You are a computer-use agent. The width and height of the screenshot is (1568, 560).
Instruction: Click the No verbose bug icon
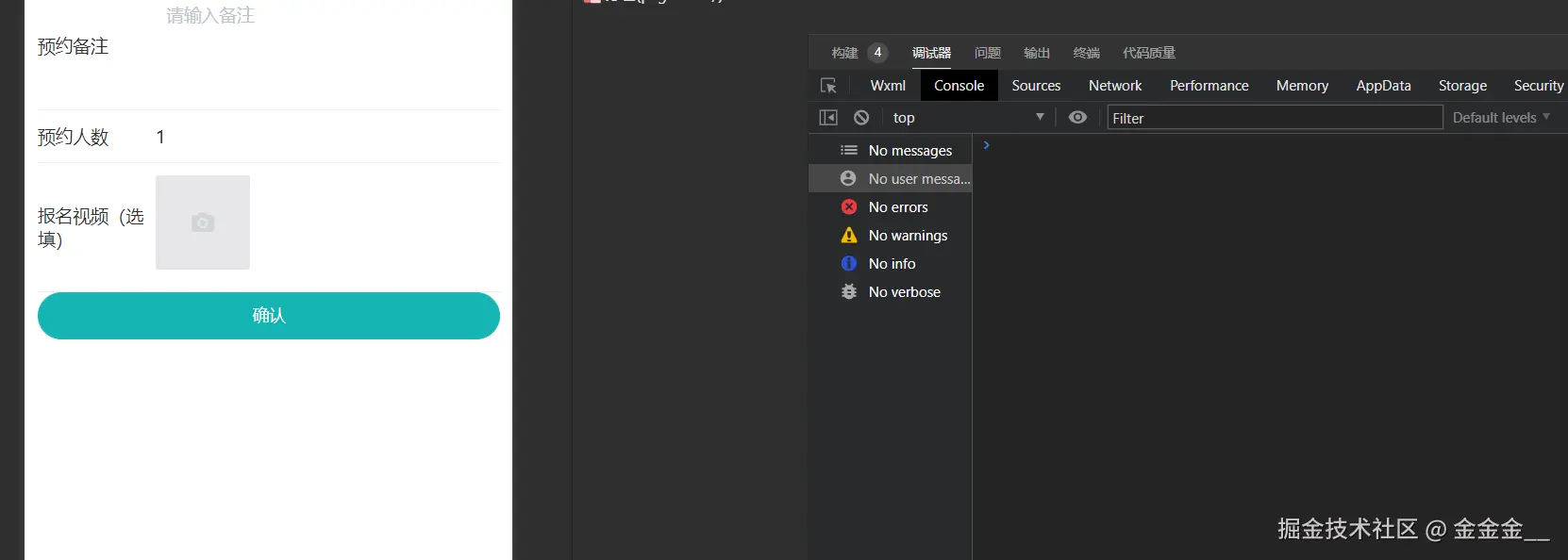click(849, 291)
